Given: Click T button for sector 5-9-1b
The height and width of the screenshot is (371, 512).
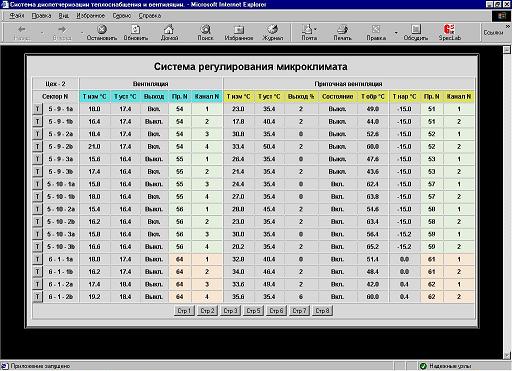Looking at the screenshot, I should coord(38,122).
